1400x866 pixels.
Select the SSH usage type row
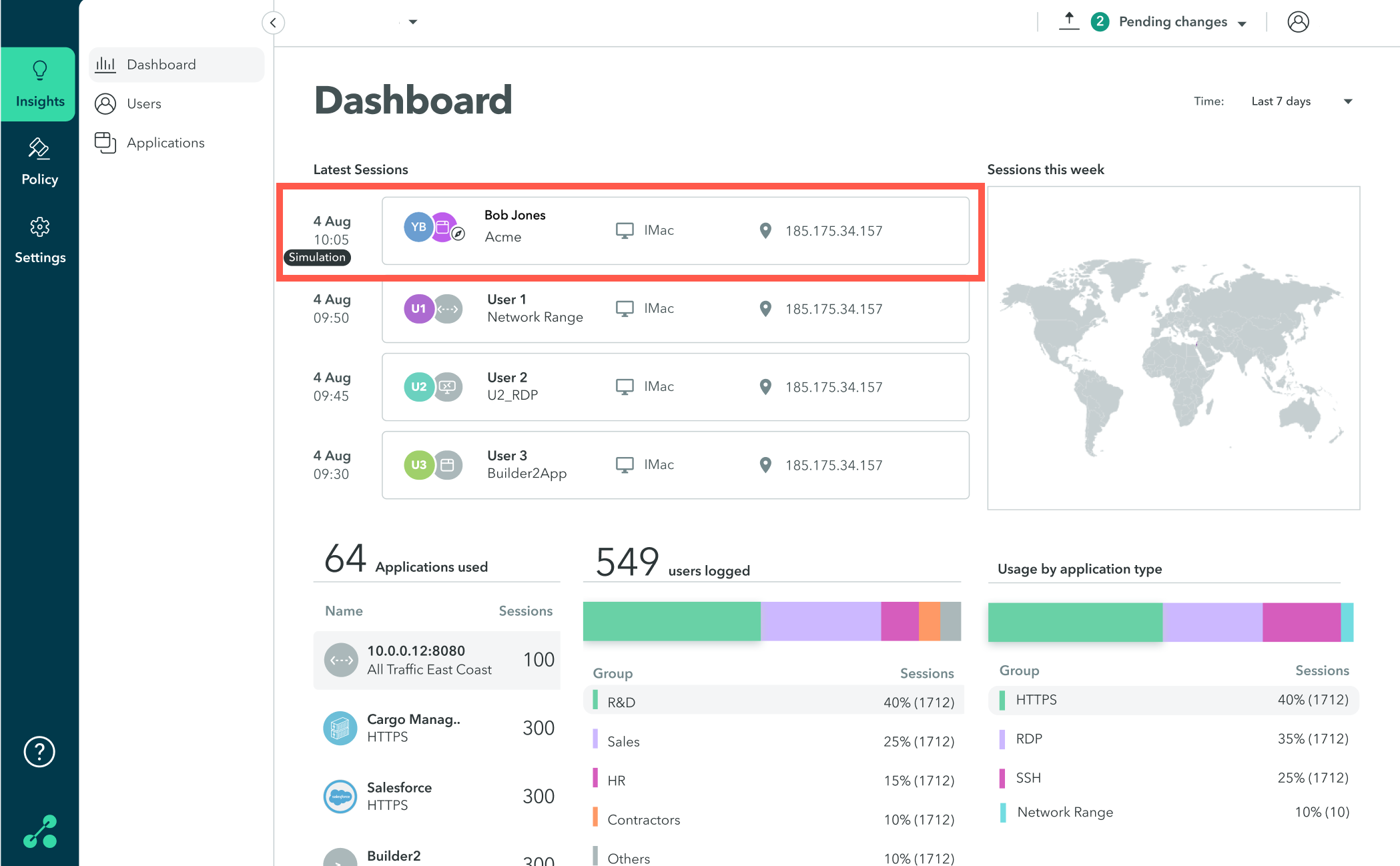click(1173, 778)
